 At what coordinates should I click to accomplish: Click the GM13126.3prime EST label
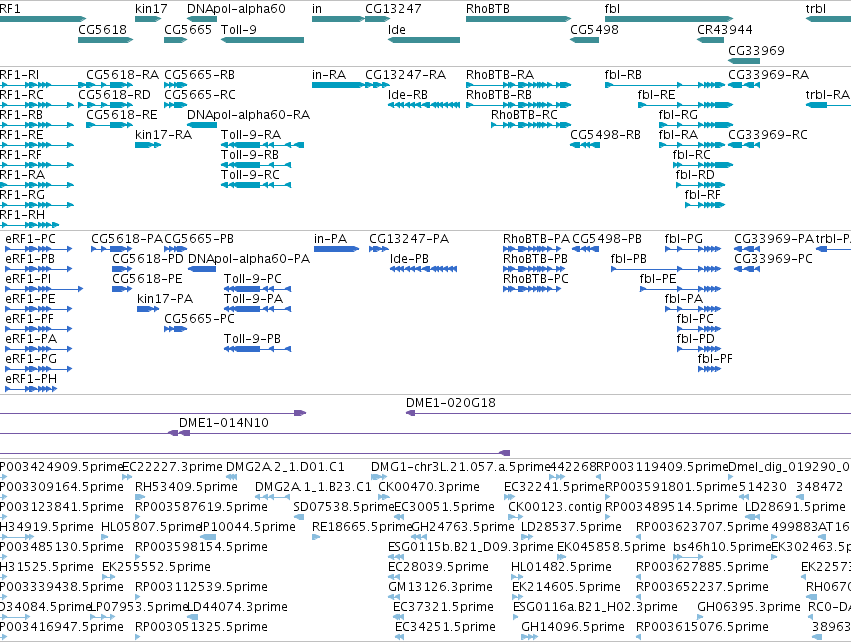pyautogui.click(x=440, y=587)
